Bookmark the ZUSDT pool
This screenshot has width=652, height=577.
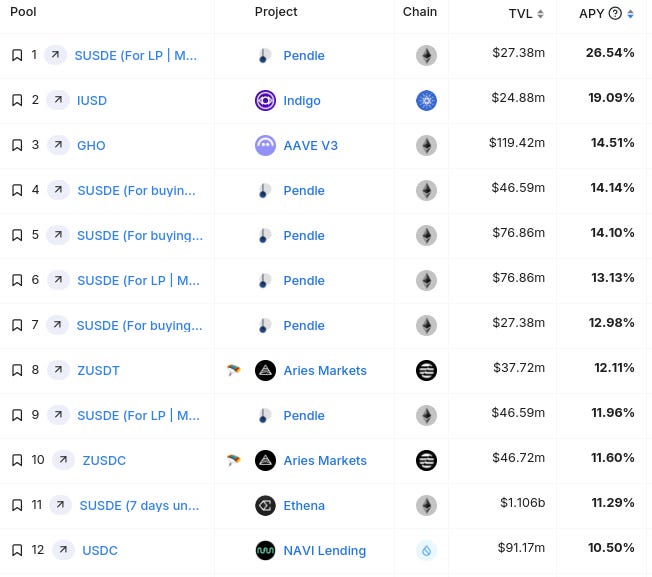click(x=17, y=370)
